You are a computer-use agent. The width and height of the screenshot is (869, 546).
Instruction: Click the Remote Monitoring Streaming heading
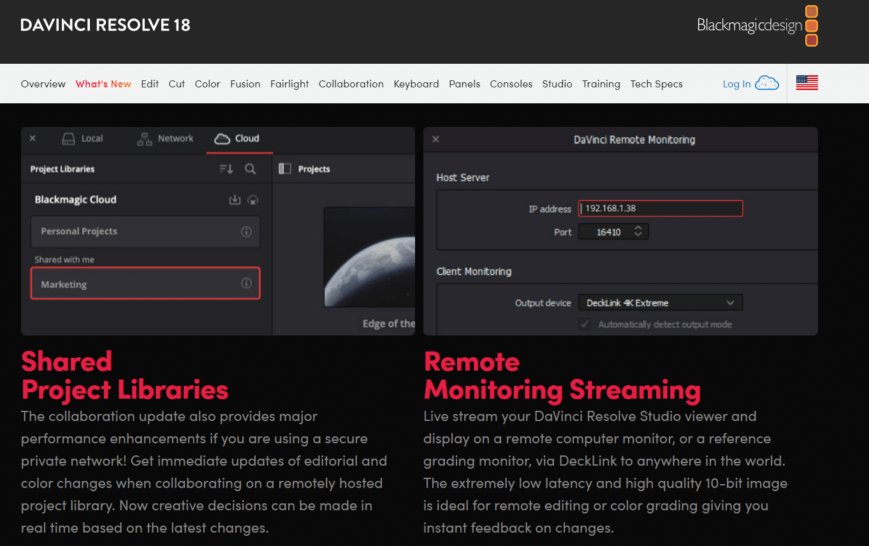562,375
